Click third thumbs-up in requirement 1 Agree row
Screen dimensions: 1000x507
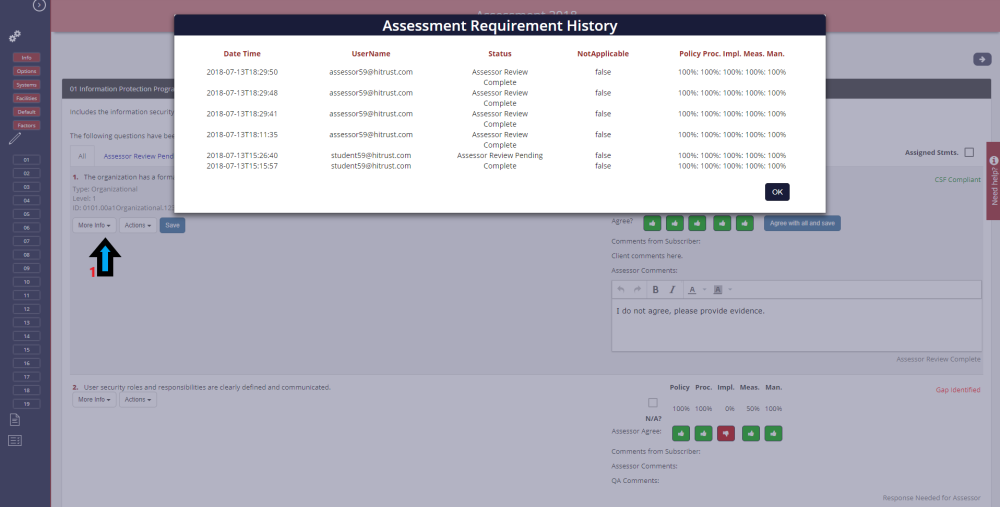[x=697, y=223]
